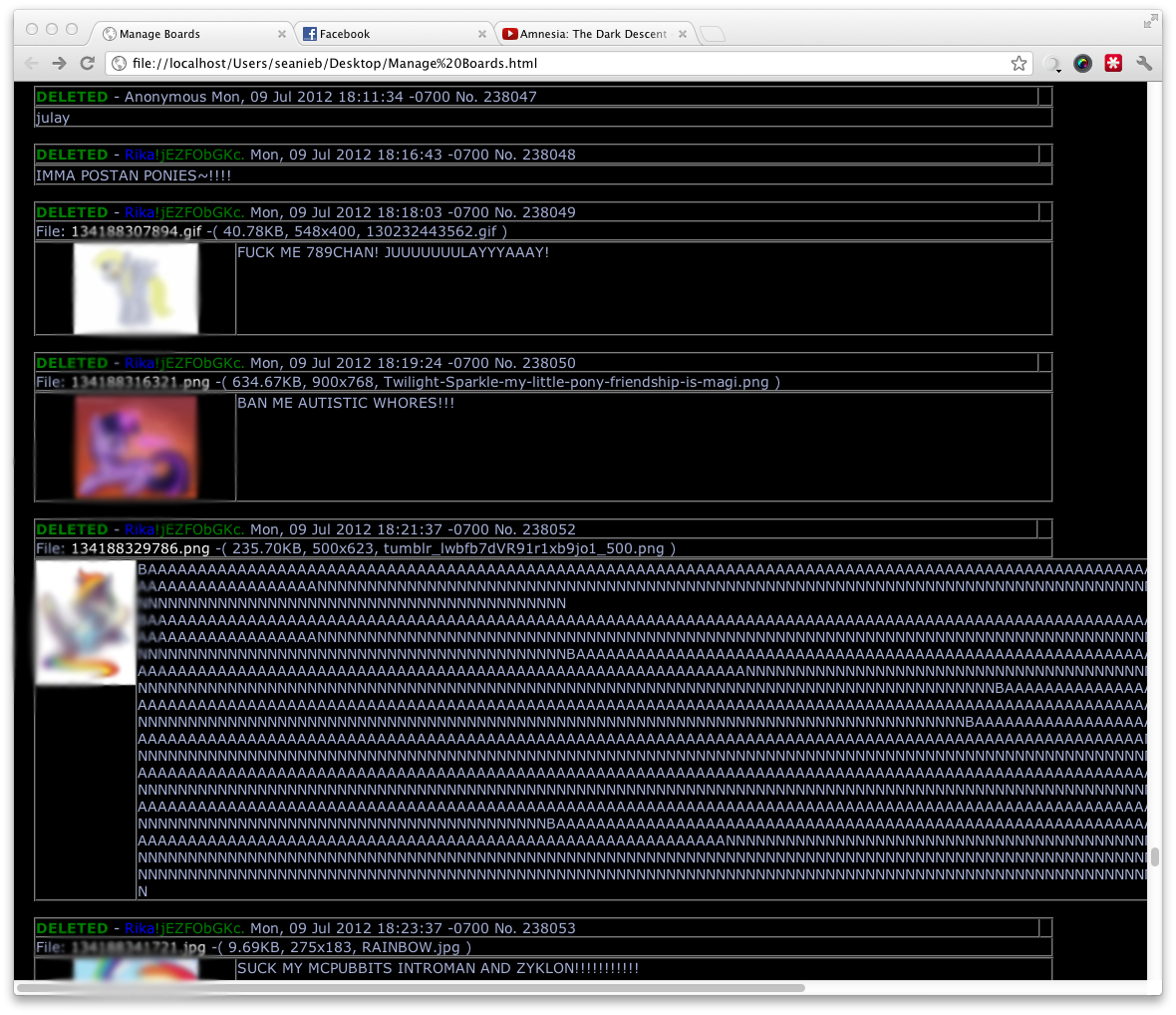1176x1015 pixels.
Task: Click the Facebook tab favicon
Action: tap(309, 34)
